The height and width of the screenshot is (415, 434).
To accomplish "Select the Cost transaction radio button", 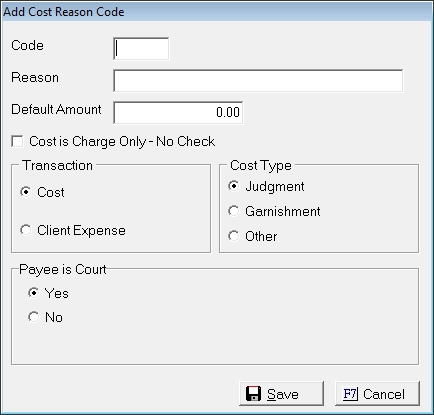I will click(26, 192).
